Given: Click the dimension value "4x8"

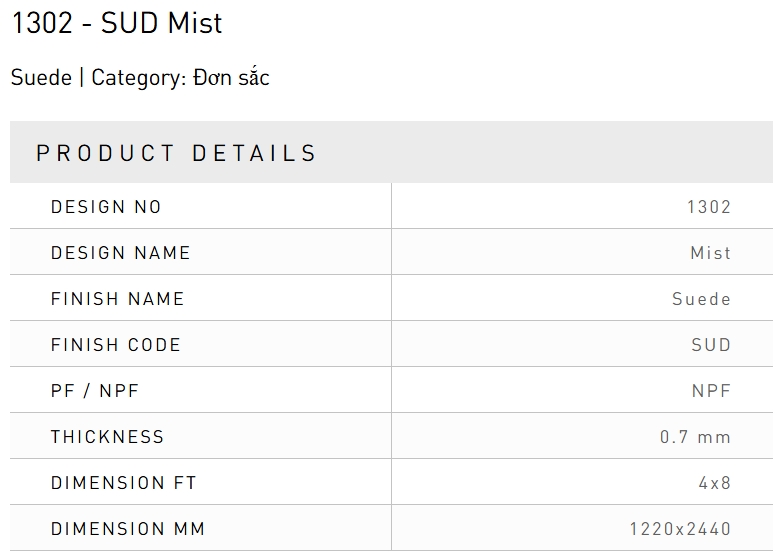Looking at the screenshot, I should point(715,483).
